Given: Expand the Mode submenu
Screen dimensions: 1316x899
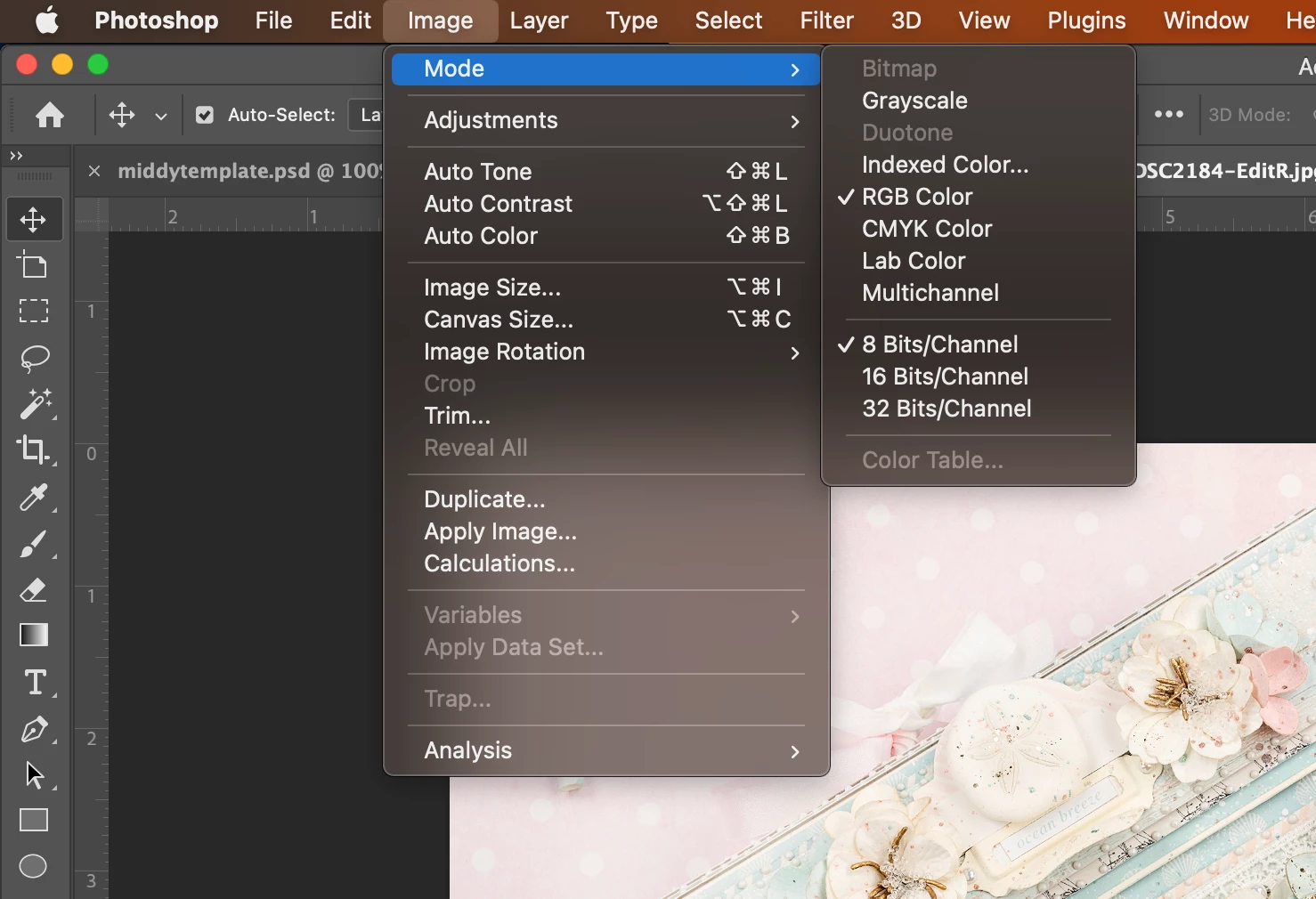Looking at the screenshot, I should pyautogui.click(x=605, y=69).
